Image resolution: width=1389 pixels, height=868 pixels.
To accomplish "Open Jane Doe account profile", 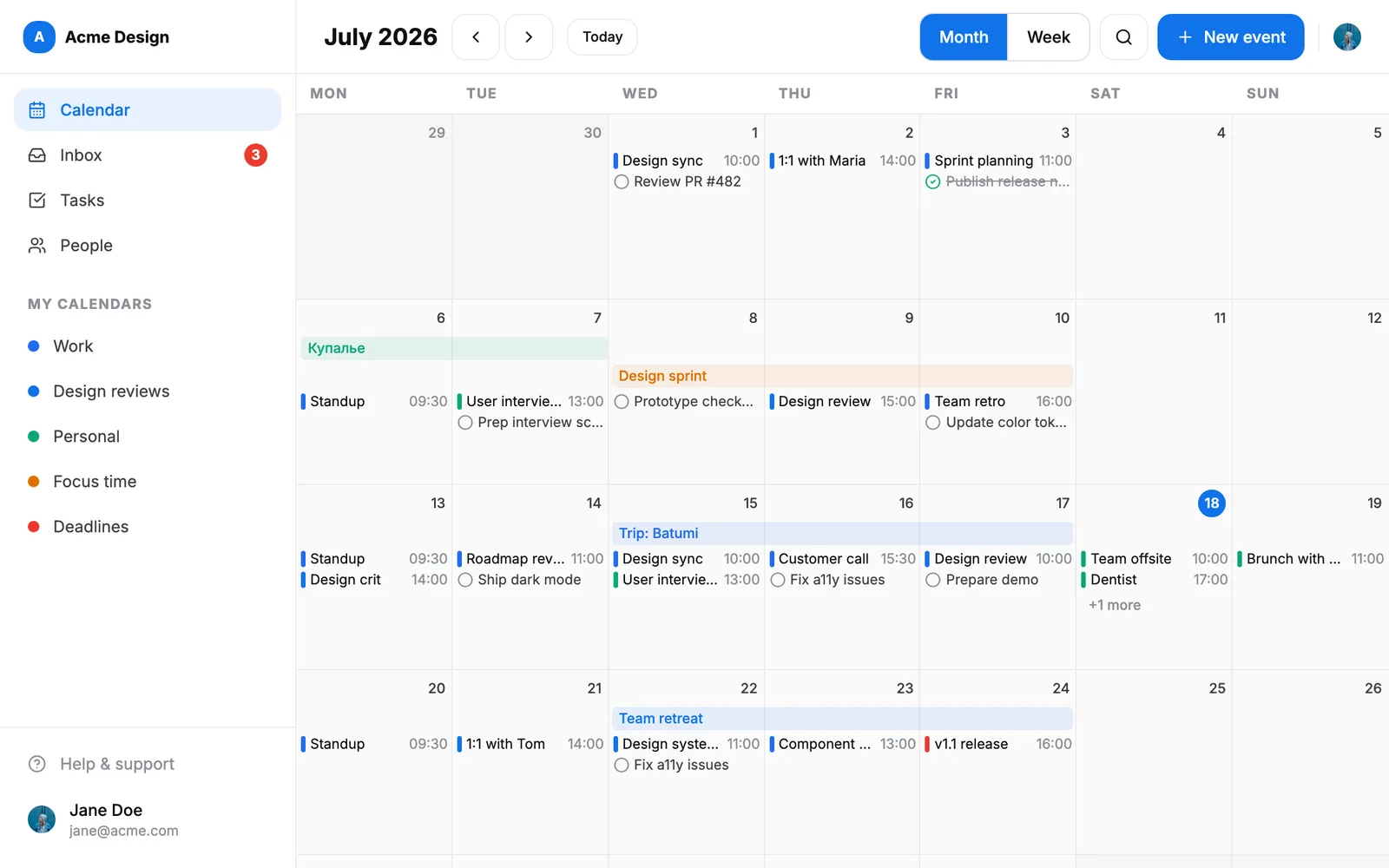I will tap(148, 819).
